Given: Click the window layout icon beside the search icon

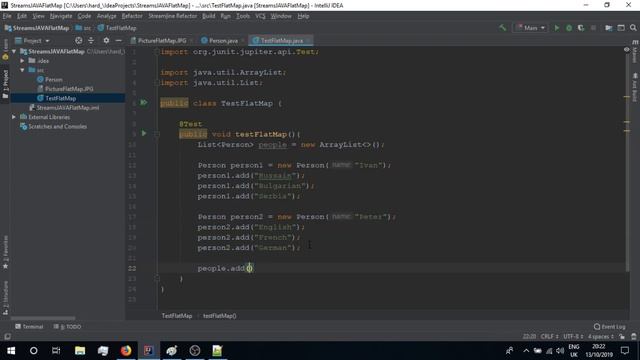Looking at the screenshot, I should pos(621,28).
